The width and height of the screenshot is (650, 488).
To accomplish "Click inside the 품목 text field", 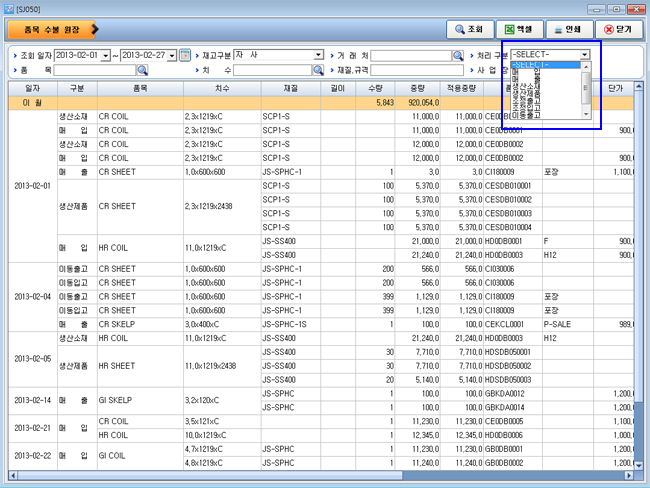I will 95,70.
